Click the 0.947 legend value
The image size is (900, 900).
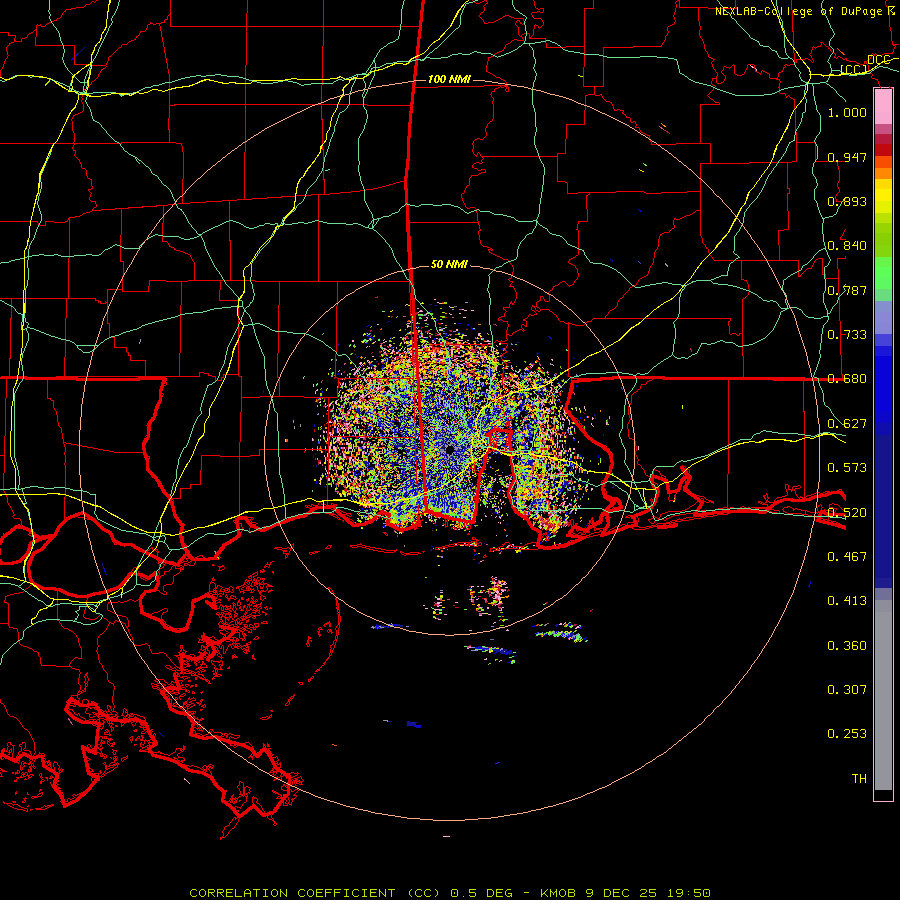coord(847,157)
